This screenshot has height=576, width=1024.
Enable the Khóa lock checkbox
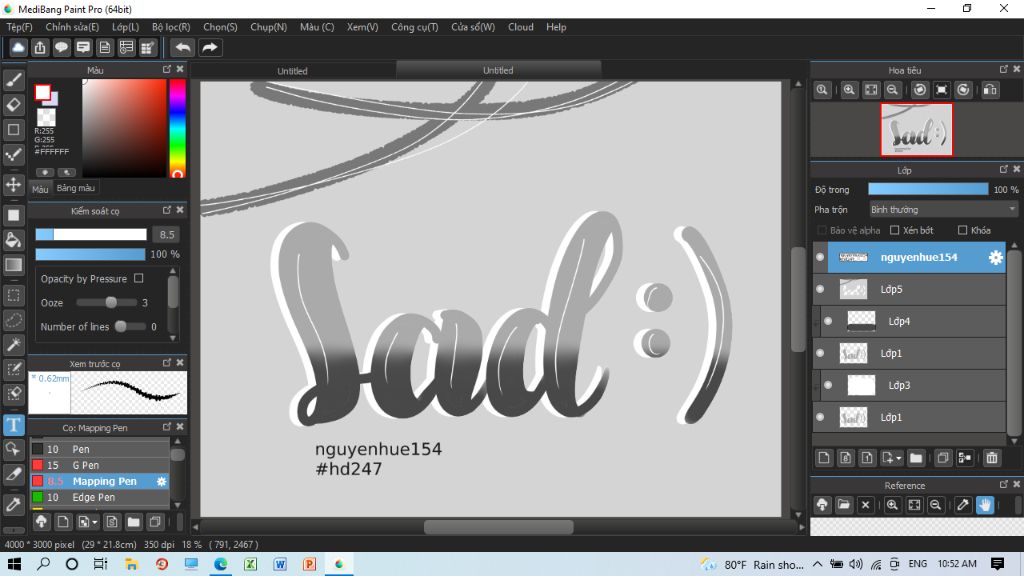pyautogui.click(x=962, y=230)
